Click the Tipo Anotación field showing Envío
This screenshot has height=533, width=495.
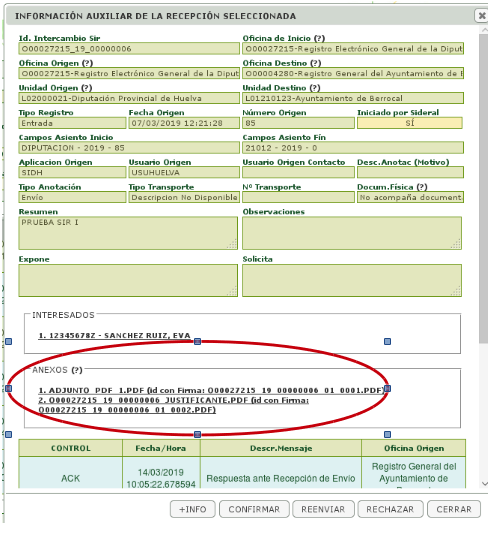point(72,197)
